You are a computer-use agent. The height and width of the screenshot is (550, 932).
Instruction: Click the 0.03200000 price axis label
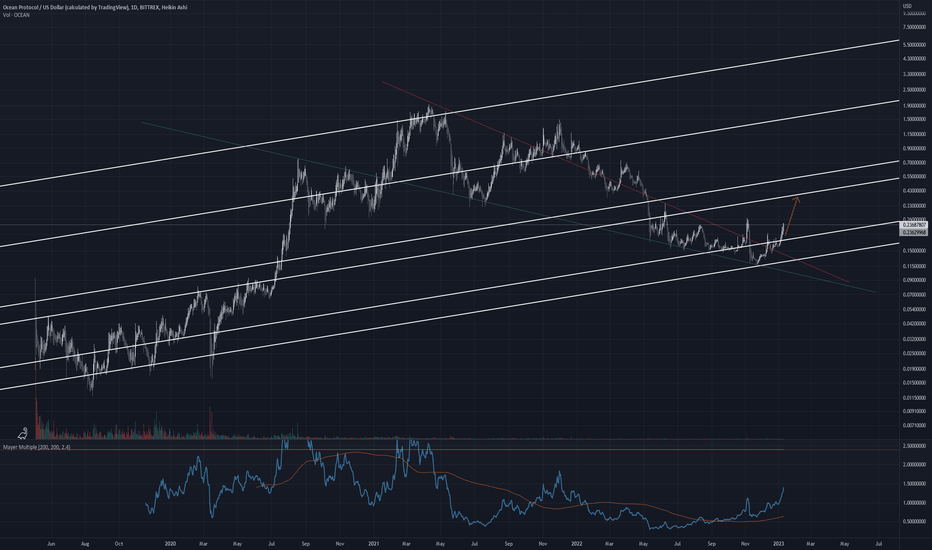tap(914, 340)
